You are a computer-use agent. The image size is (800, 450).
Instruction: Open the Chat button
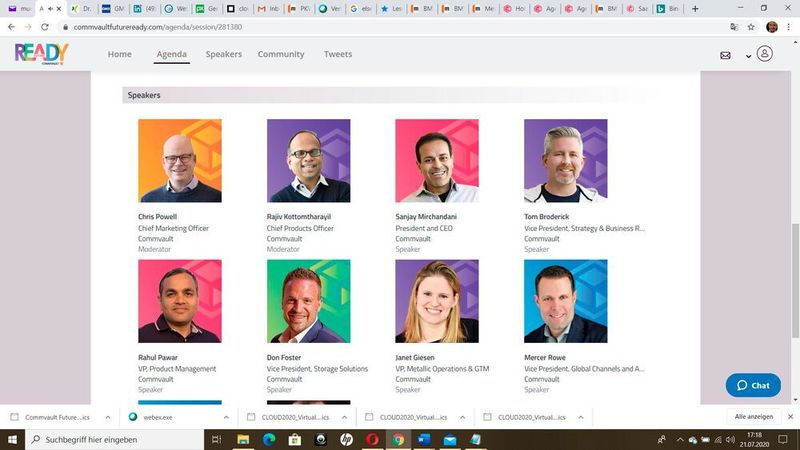click(753, 385)
